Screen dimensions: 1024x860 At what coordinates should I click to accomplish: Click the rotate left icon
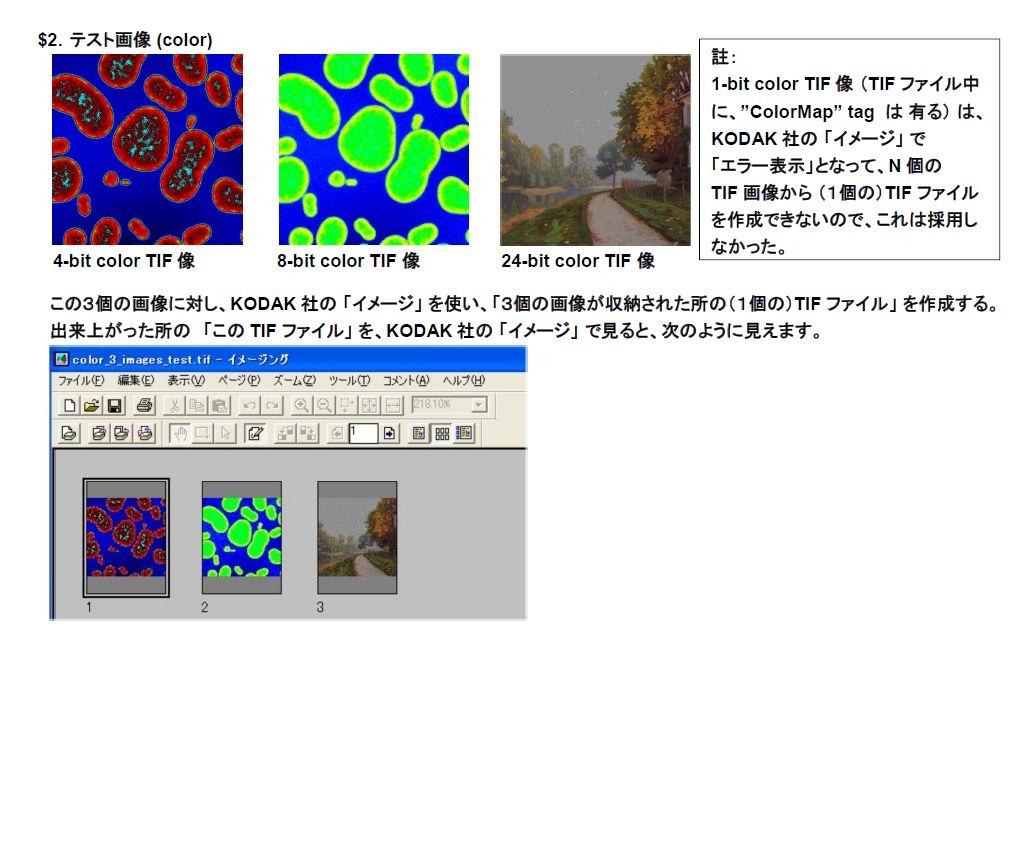click(284, 433)
